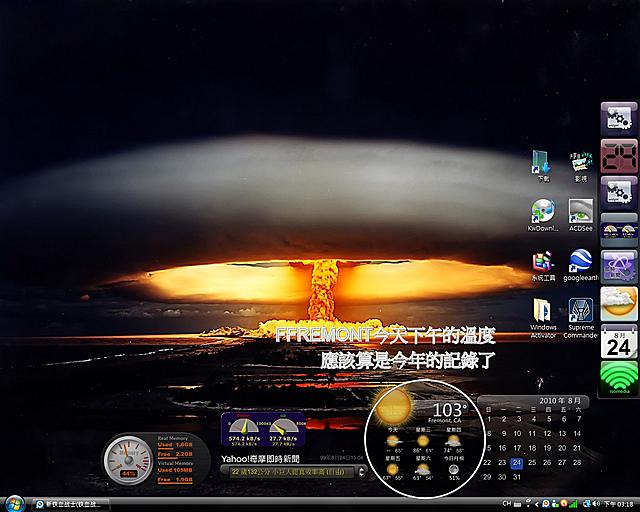Open the 下載 downloads folder shortcut

point(543,161)
